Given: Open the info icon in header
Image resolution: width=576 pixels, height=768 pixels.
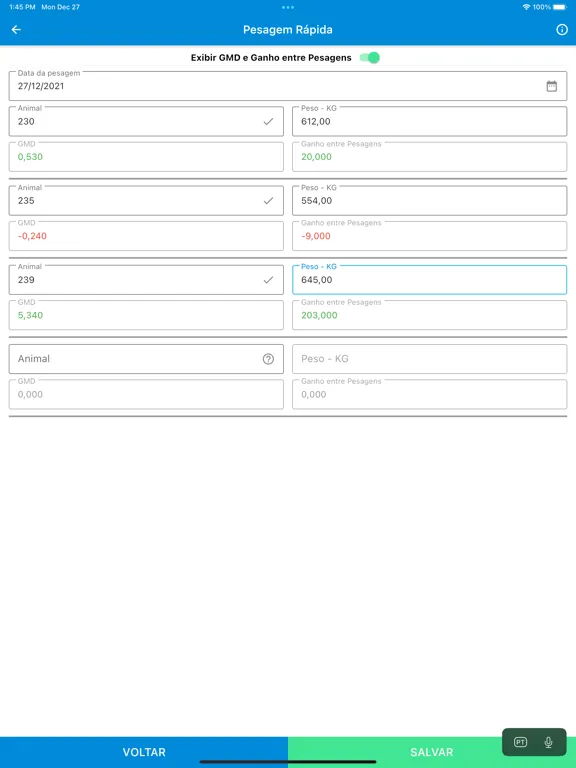Looking at the screenshot, I should click(x=562, y=30).
